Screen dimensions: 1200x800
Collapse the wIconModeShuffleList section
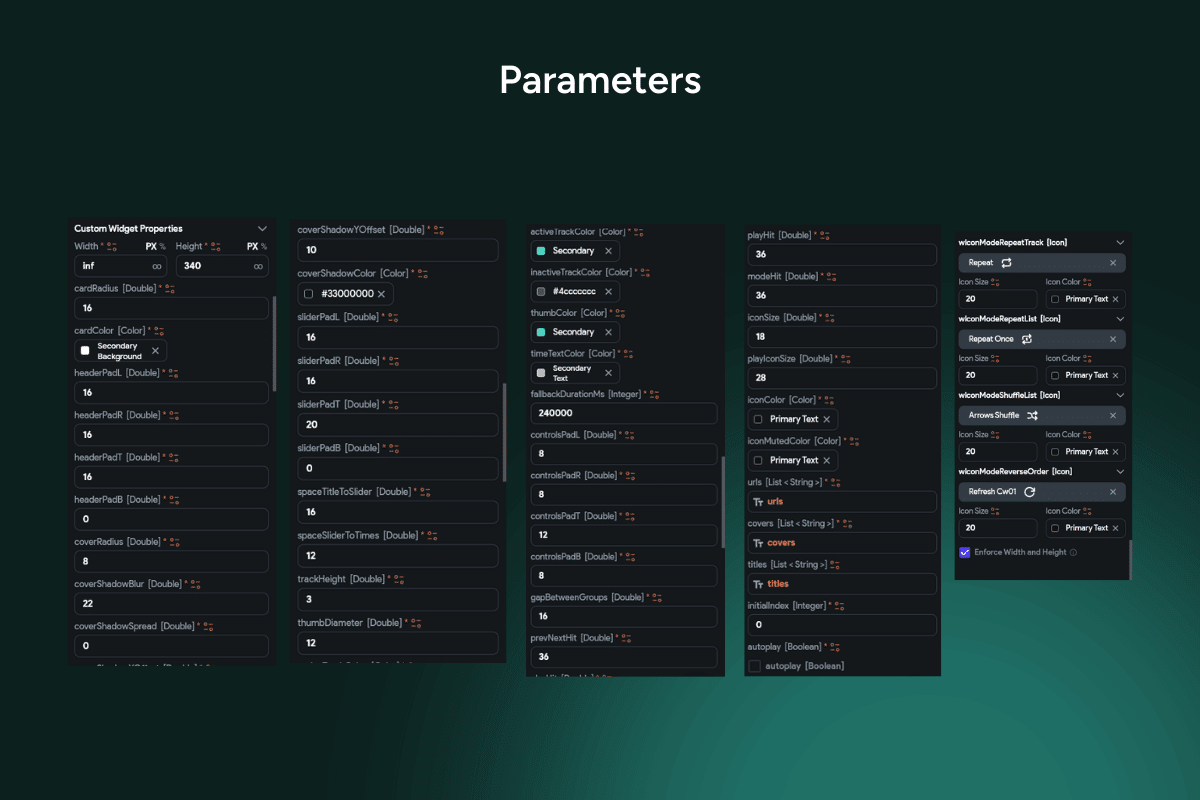tap(1120, 395)
